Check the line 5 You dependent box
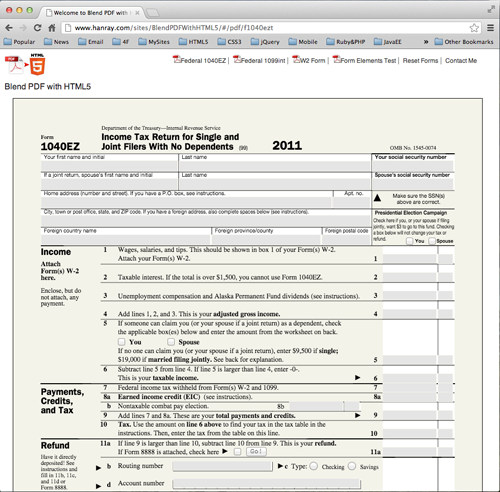Image resolution: width=500 pixels, height=492 pixels. pyautogui.click(x=121, y=342)
